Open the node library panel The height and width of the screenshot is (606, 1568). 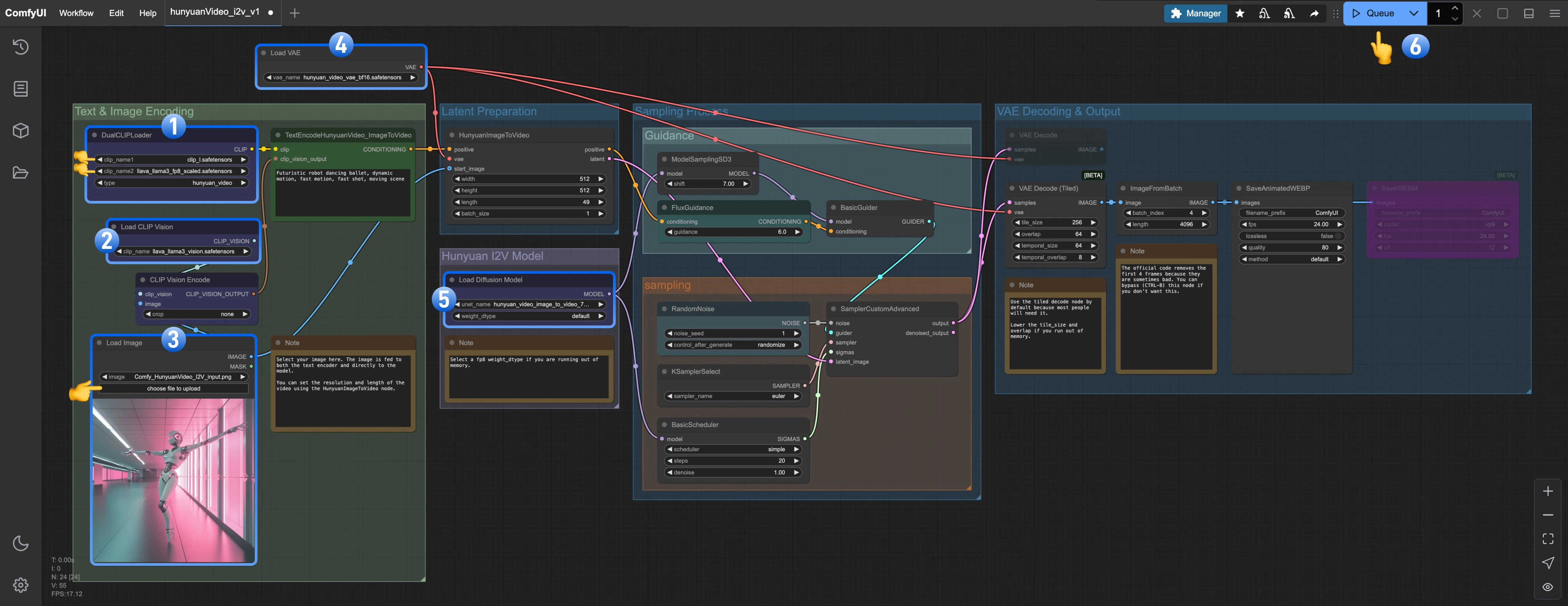pos(21,130)
